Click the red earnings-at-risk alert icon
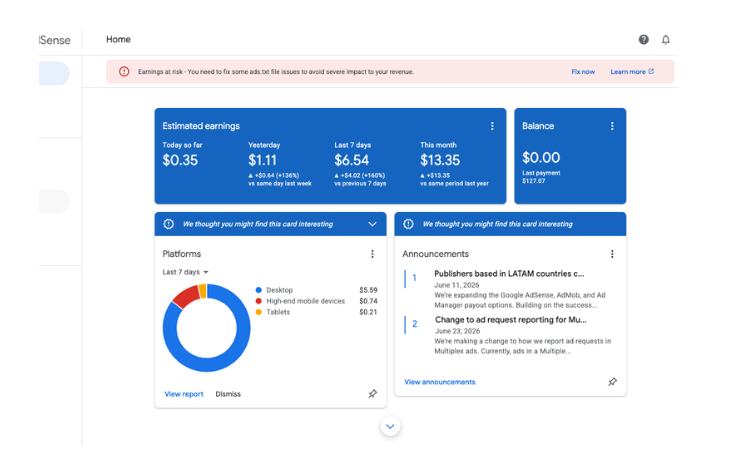Viewport: 745px width, 475px height. [124, 72]
